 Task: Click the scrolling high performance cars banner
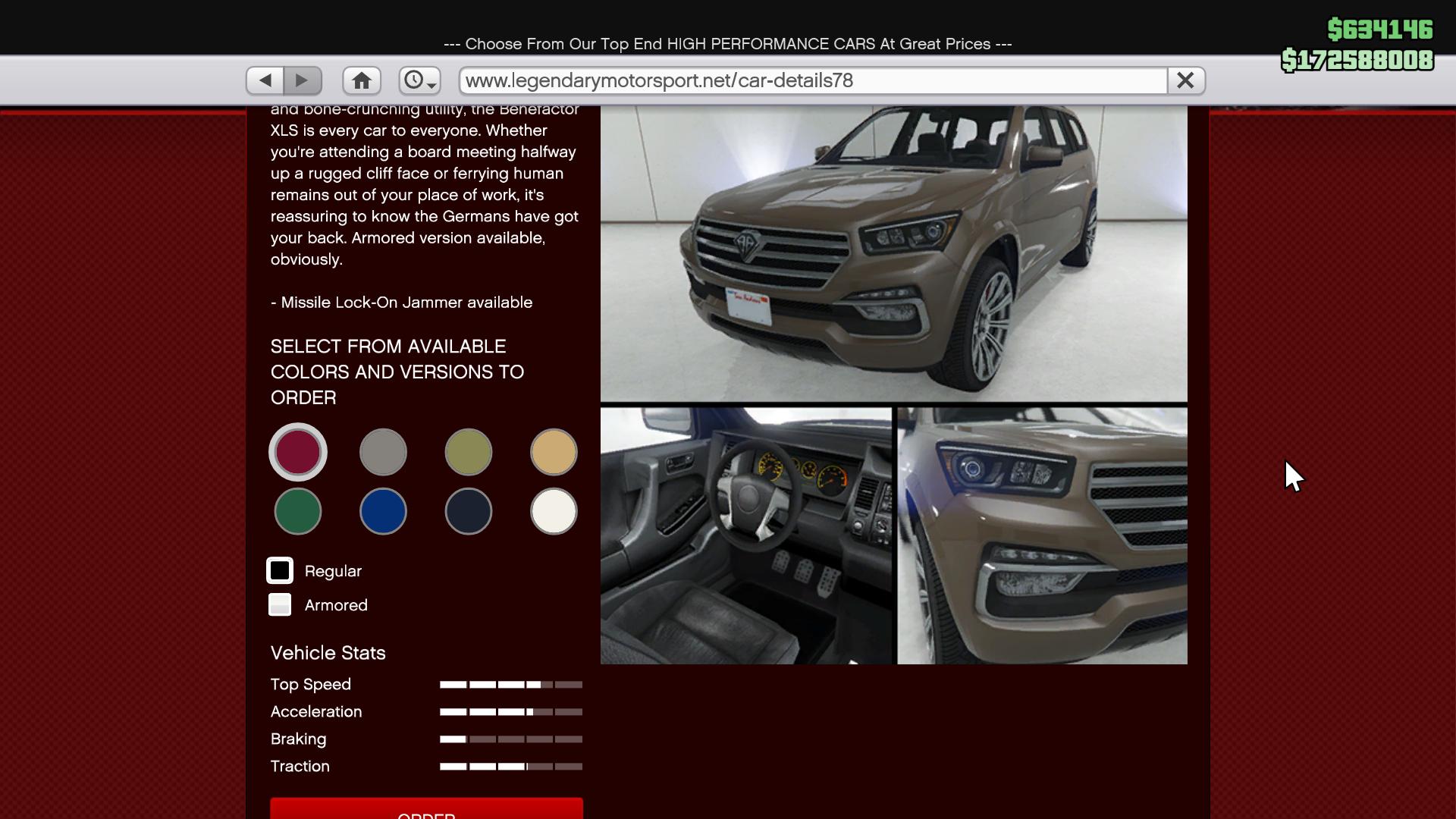(x=726, y=44)
